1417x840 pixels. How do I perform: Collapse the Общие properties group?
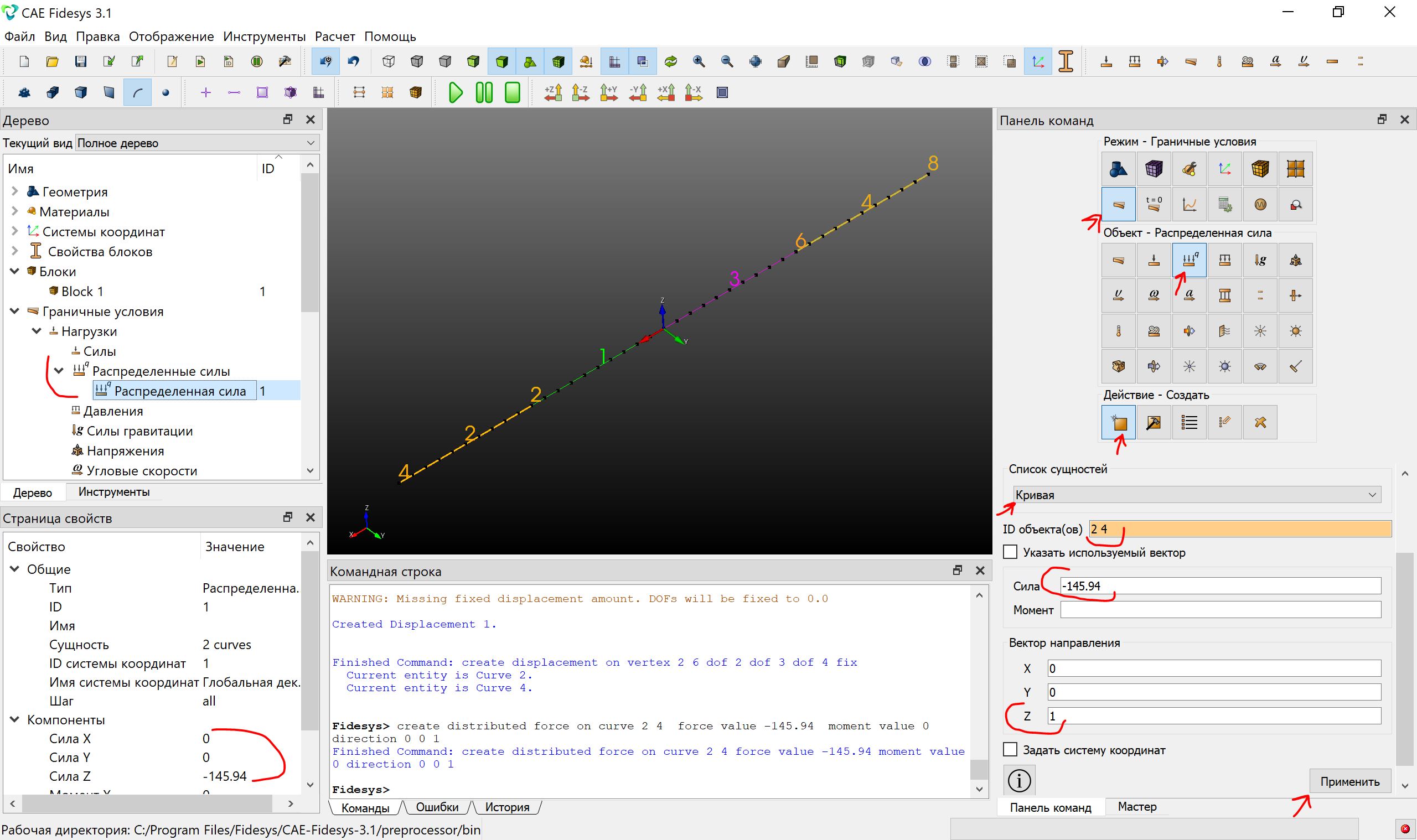point(15,569)
